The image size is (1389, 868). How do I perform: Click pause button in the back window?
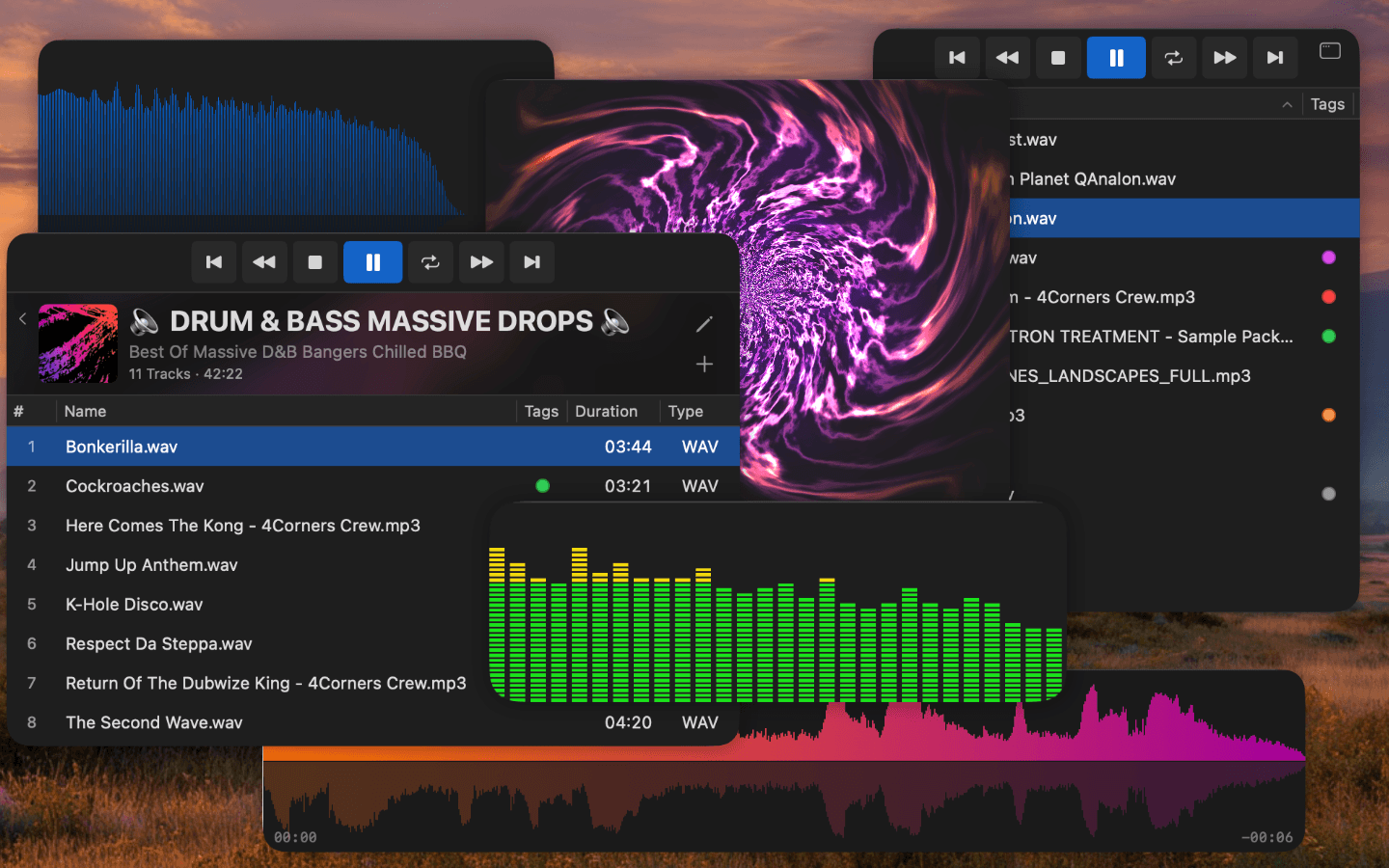pos(1116,58)
